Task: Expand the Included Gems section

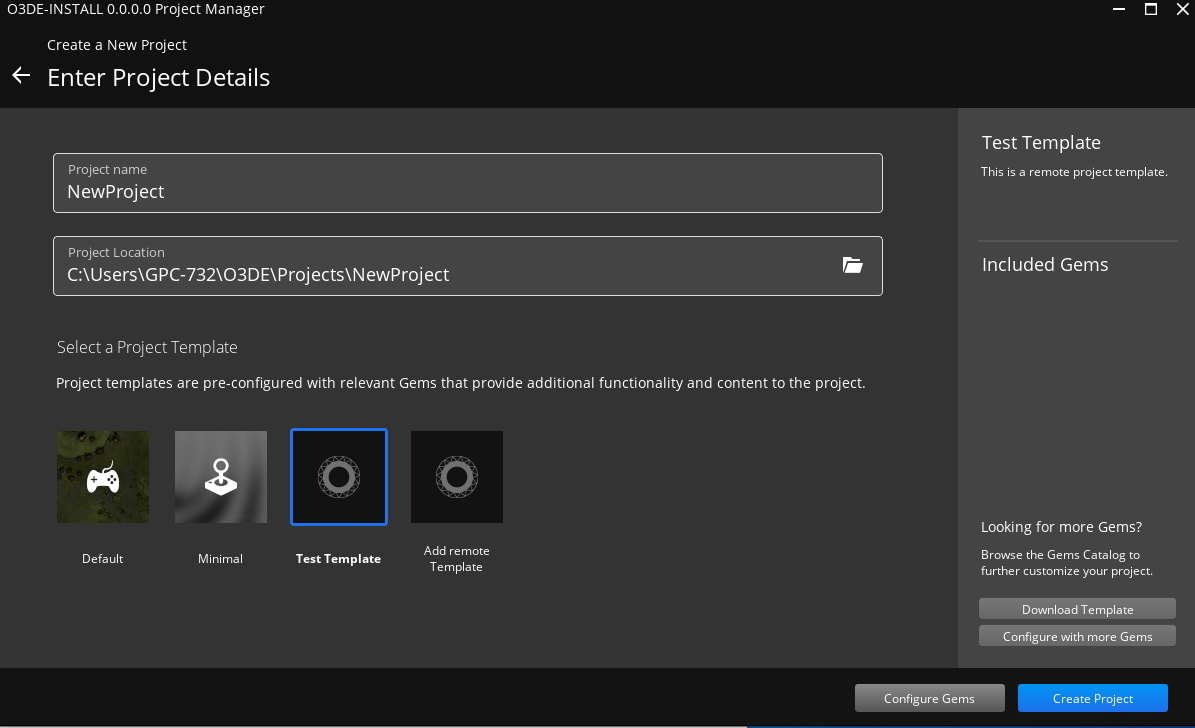Action: click(x=1044, y=264)
